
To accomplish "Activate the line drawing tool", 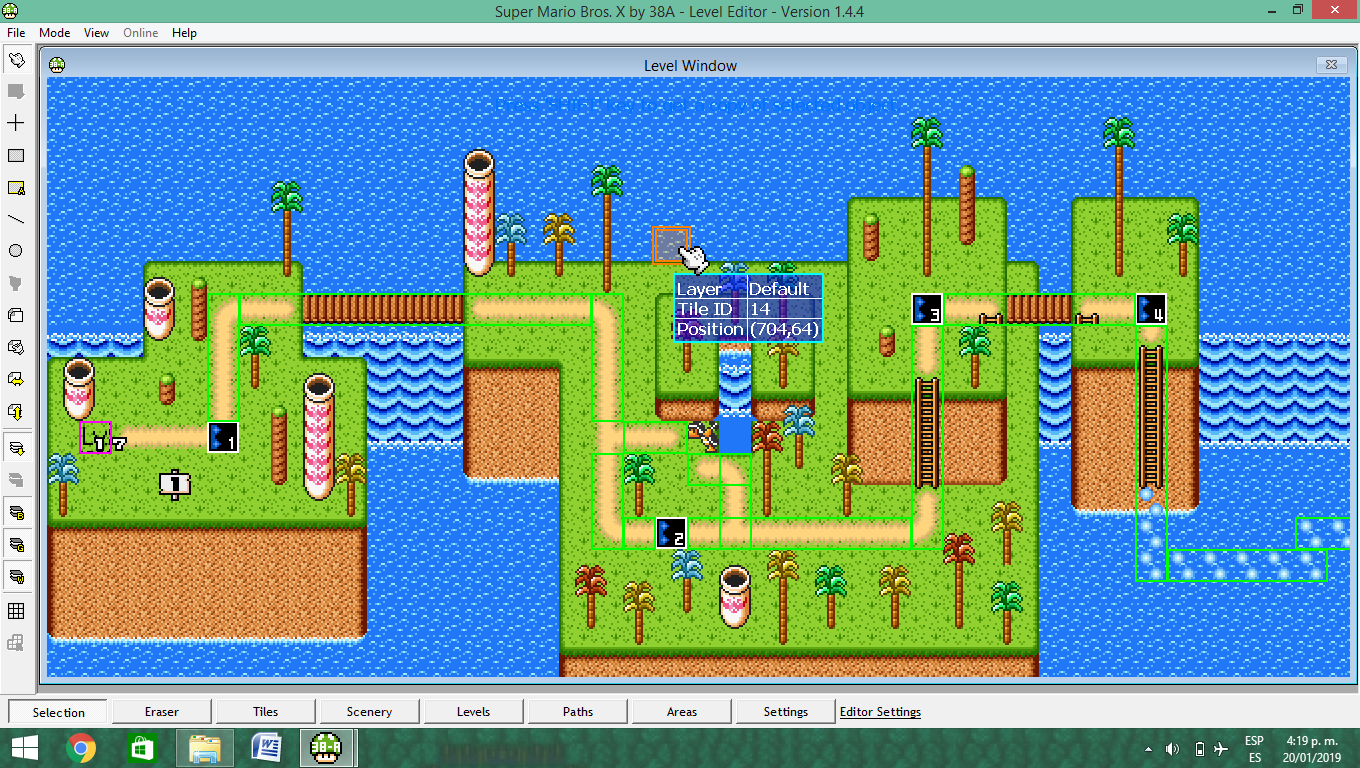I will point(16,219).
